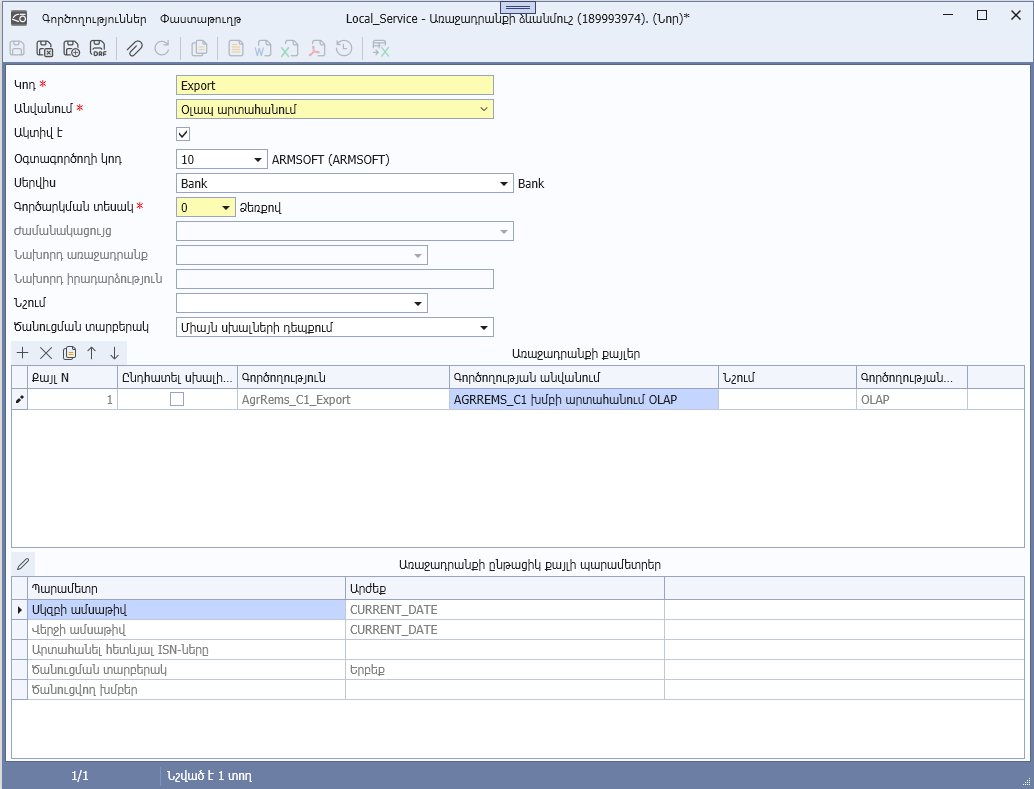Click the paperclip attachment icon
This screenshot has height=789, width=1034.
135,48
